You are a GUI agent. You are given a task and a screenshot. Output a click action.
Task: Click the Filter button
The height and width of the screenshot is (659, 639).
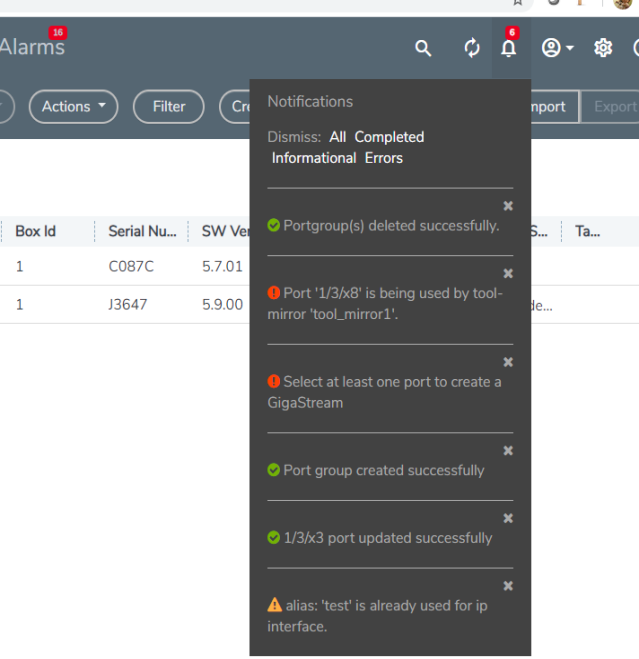coord(169,107)
